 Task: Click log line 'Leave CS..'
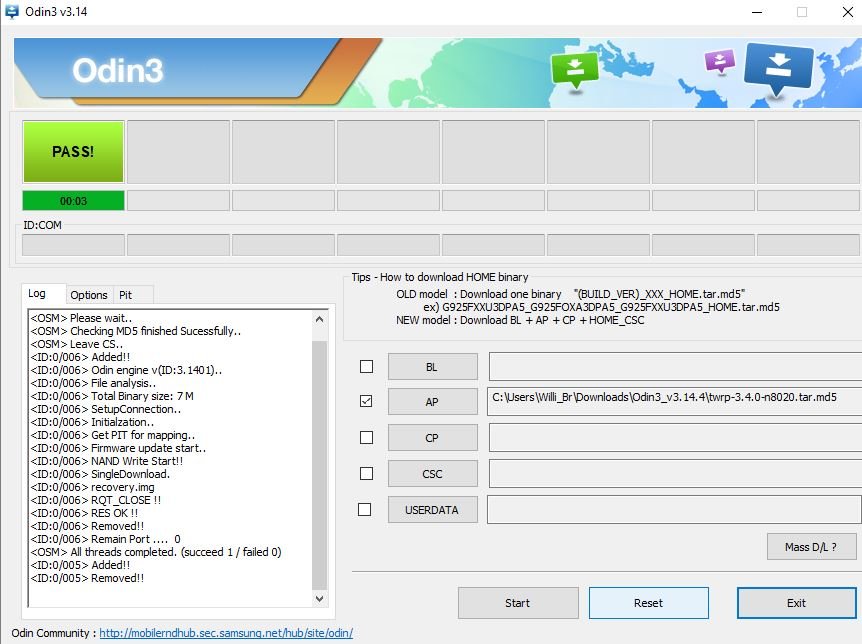point(77,344)
